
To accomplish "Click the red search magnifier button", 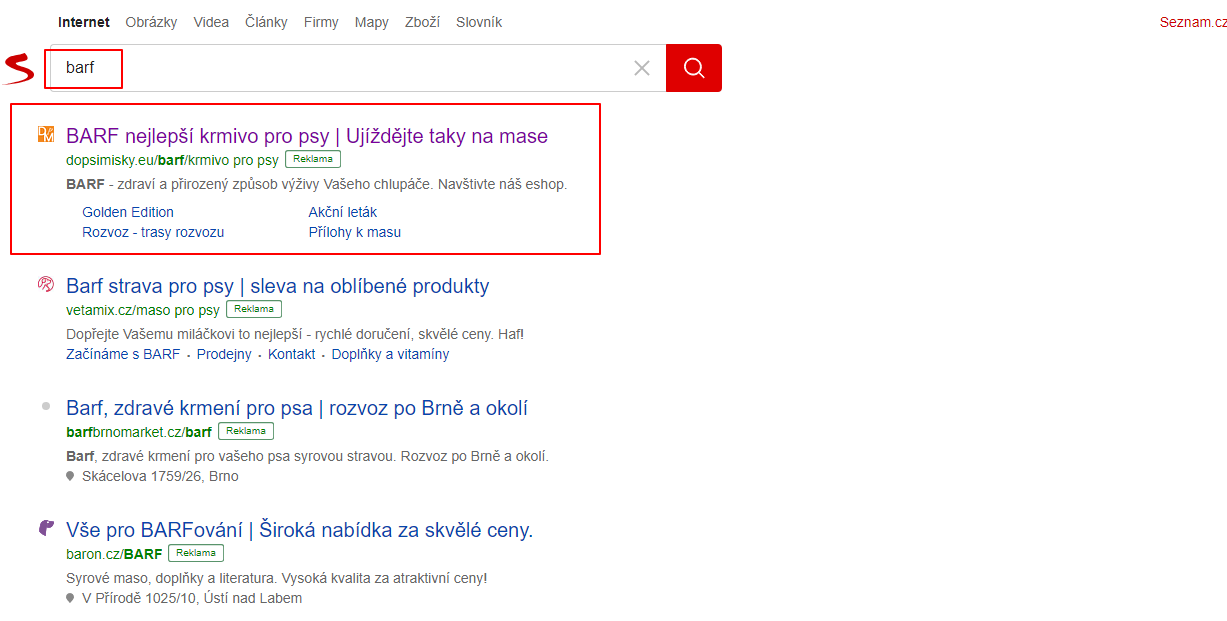I will 693,68.
